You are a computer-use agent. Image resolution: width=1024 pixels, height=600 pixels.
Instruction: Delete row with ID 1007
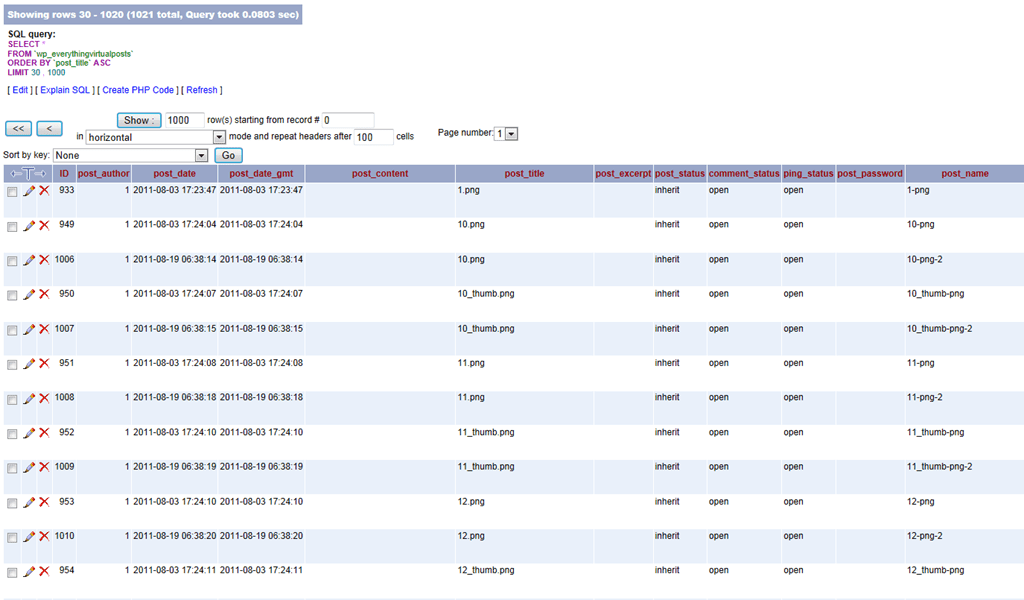pyautogui.click(x=44, y=329)
